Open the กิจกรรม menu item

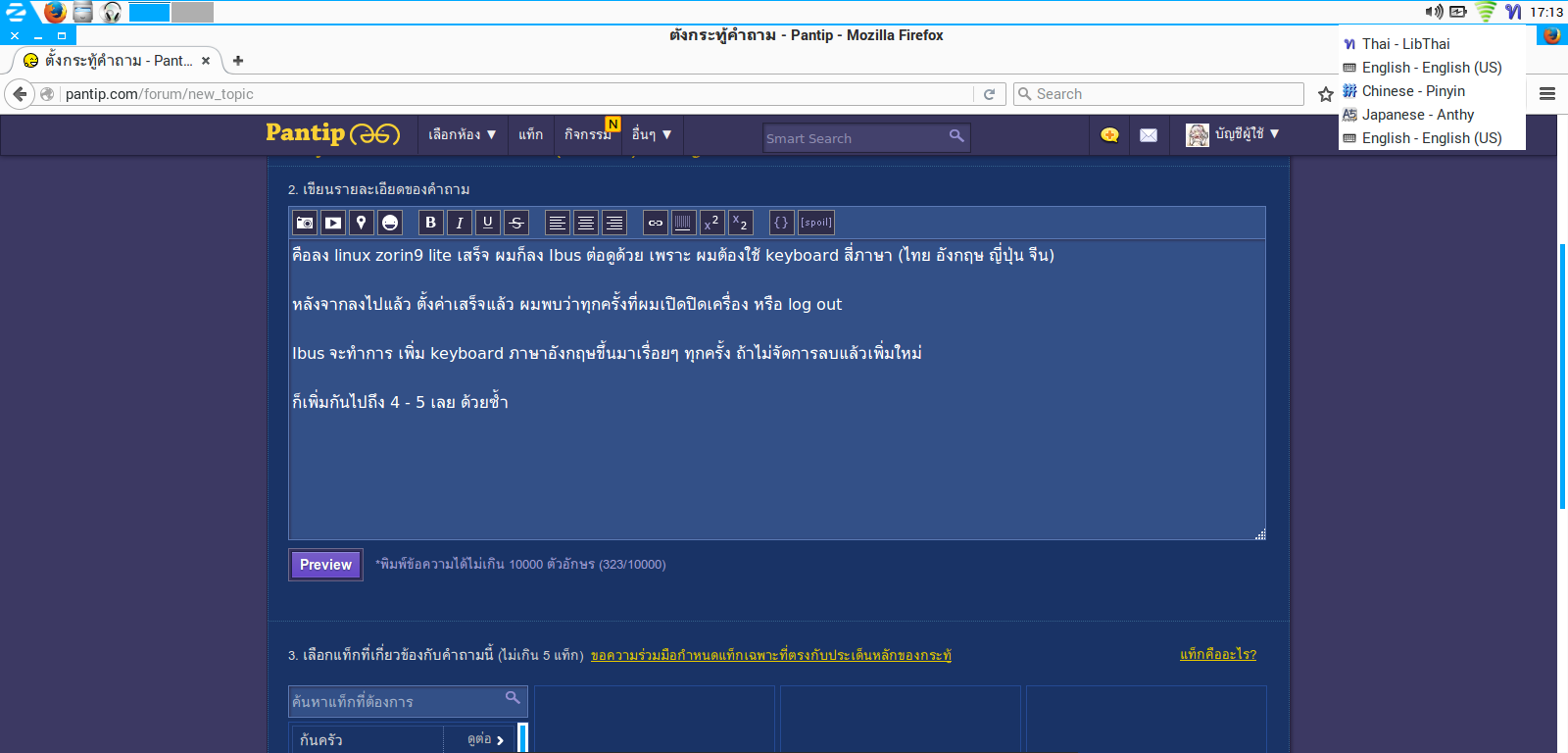tap(588, 134)
